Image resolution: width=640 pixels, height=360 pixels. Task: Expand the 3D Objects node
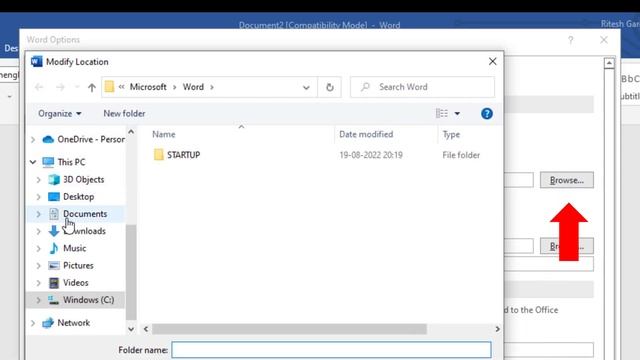[39, 180]
